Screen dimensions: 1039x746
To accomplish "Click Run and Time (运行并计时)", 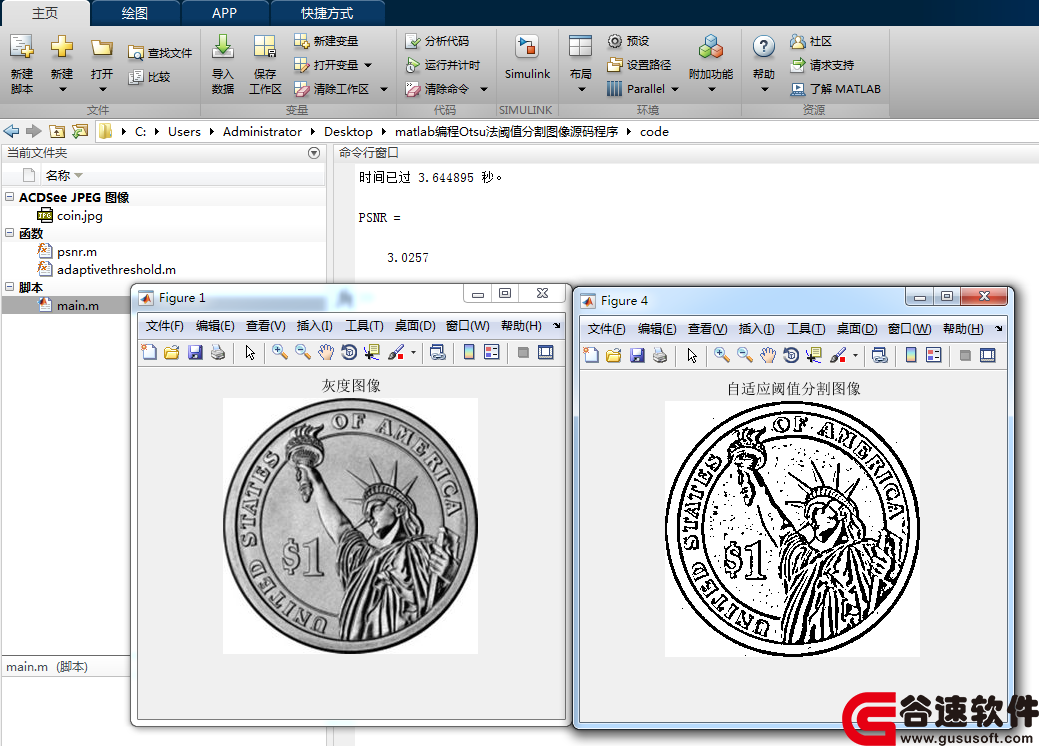I will (x=442, y=65).
